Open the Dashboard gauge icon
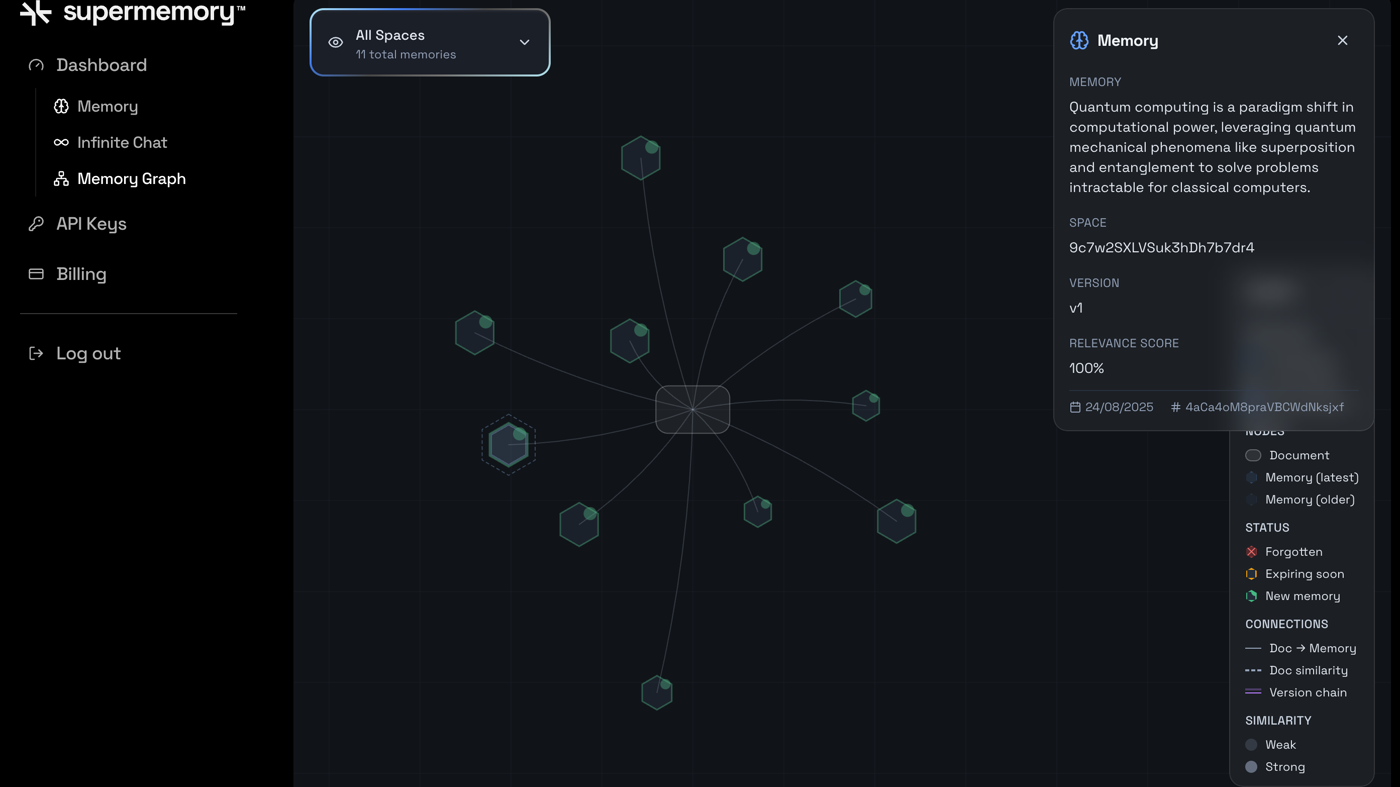Viewport: 1400px width, 787px height. tap(36, 65)
